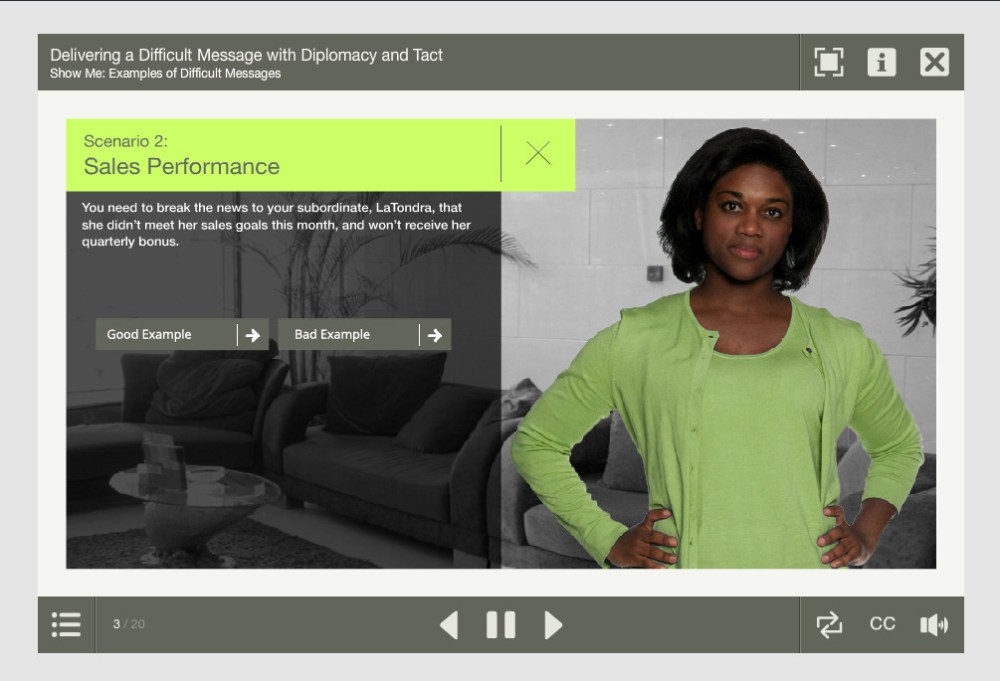Open the course information icon
The image size is (1000, 681).
[x=881, y=62]
